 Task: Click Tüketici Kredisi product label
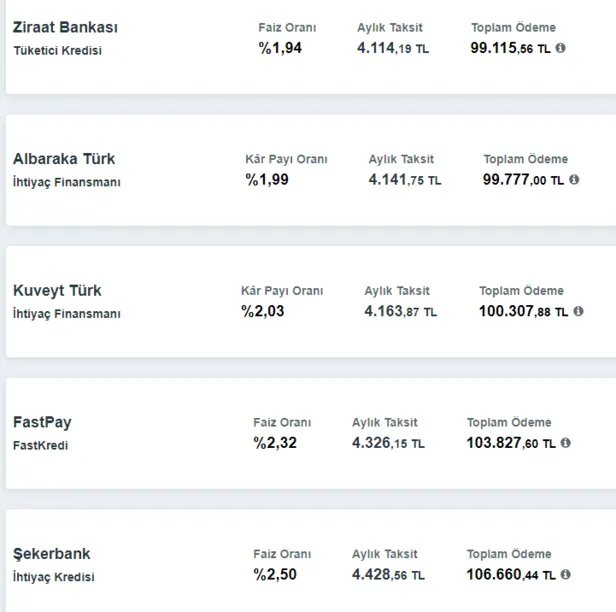[58, 50]
